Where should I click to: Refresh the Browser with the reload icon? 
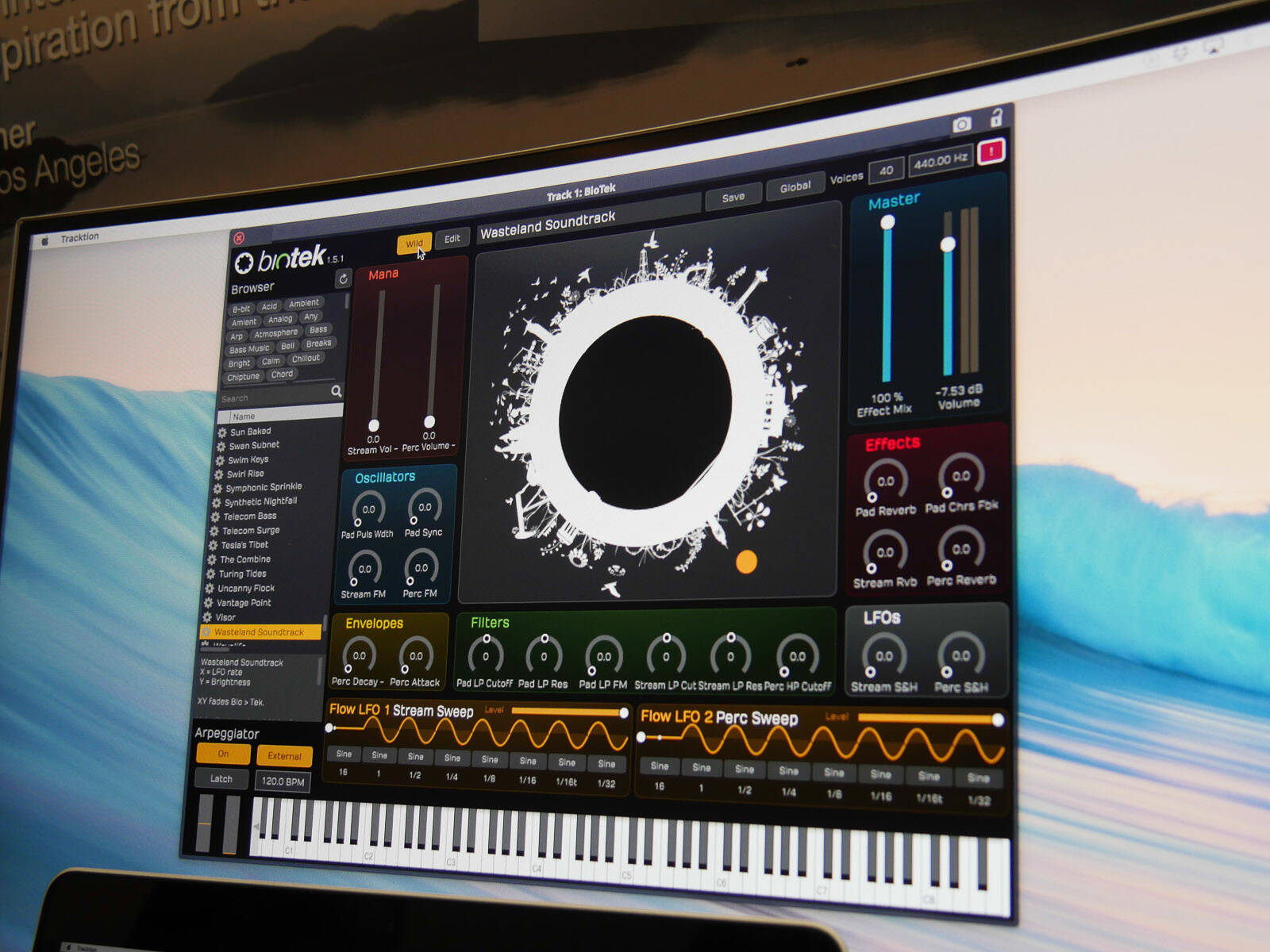pyautogui.click(x=343, y=278)
